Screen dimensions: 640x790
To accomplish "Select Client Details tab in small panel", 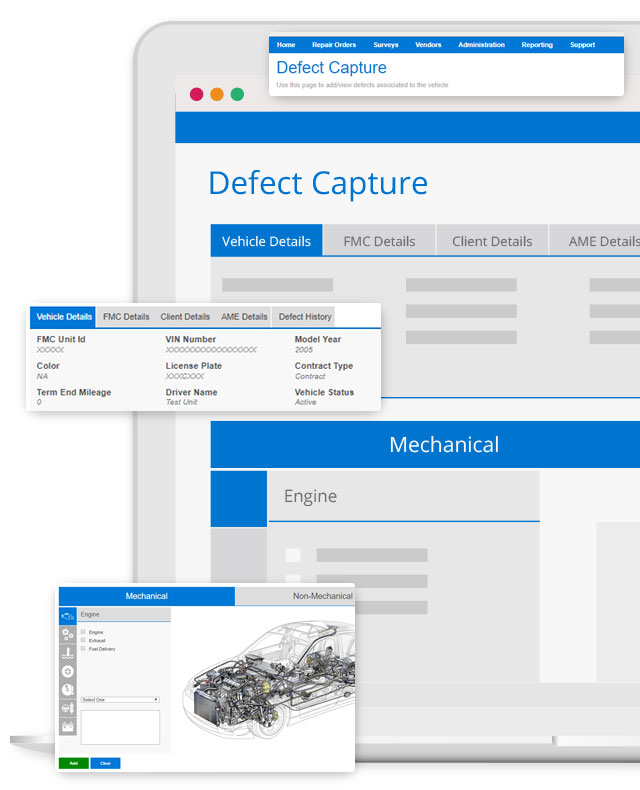I will pyautogui.click(x=185, y=317).
